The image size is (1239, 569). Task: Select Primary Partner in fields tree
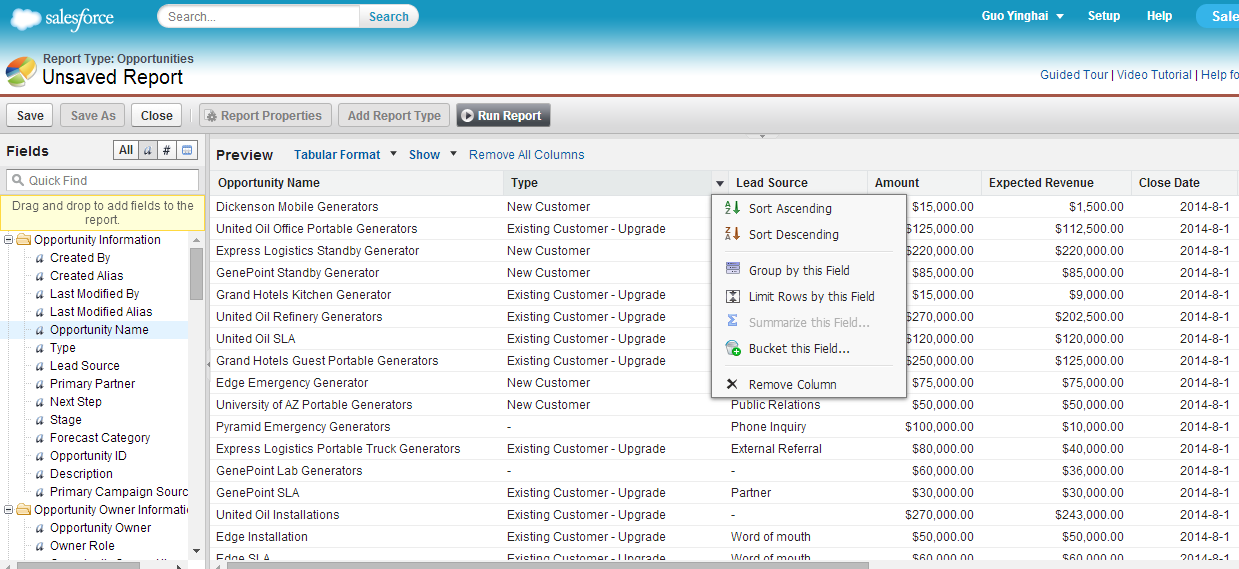tap(92, 384)
